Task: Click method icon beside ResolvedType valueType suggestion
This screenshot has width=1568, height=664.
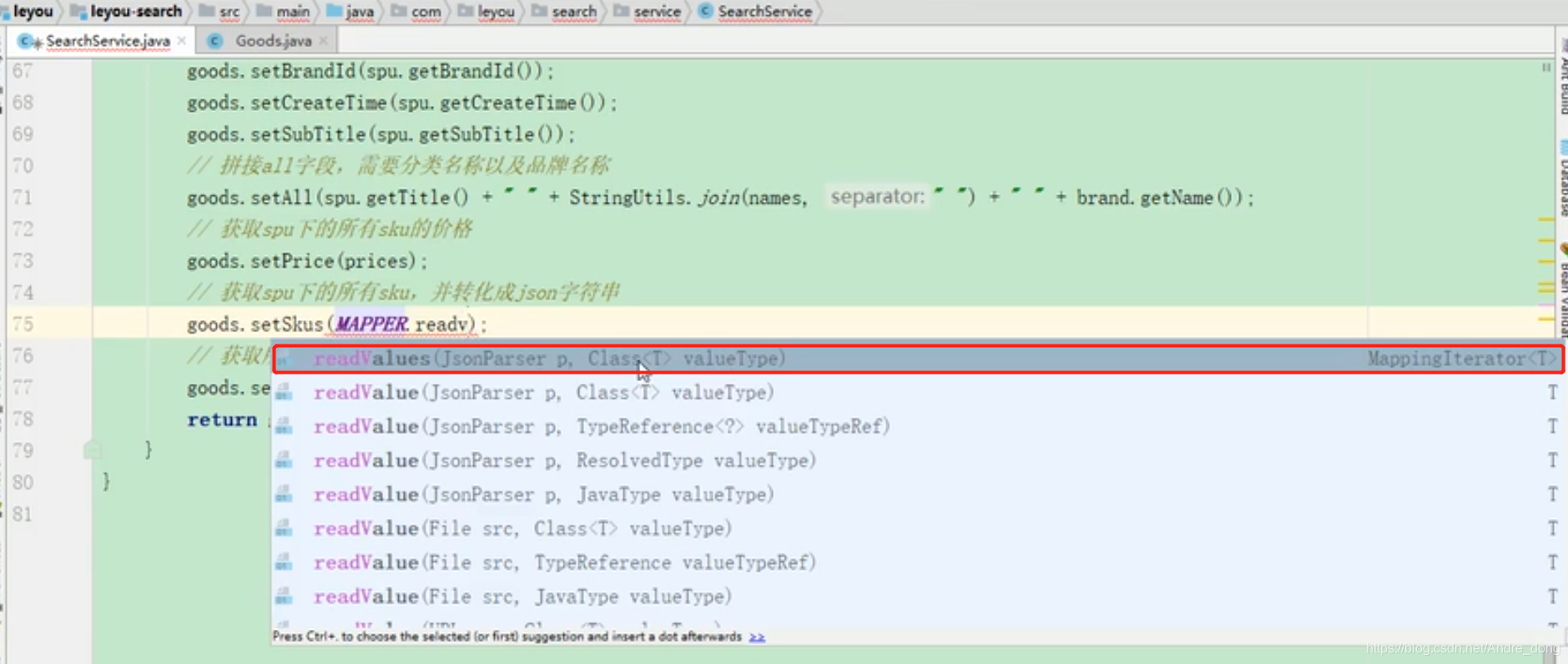Action: pyautogui.click(x=285, y=460)
